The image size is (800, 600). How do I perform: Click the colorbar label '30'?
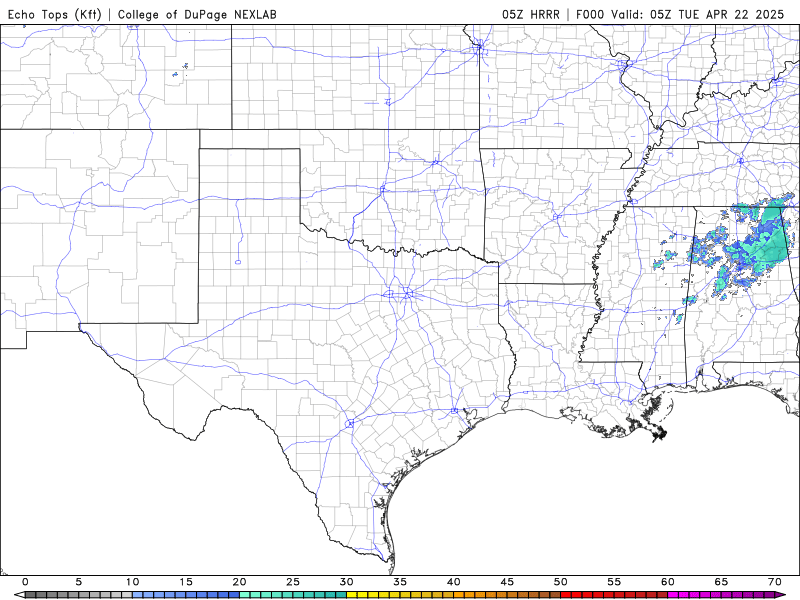coord(346,582)
